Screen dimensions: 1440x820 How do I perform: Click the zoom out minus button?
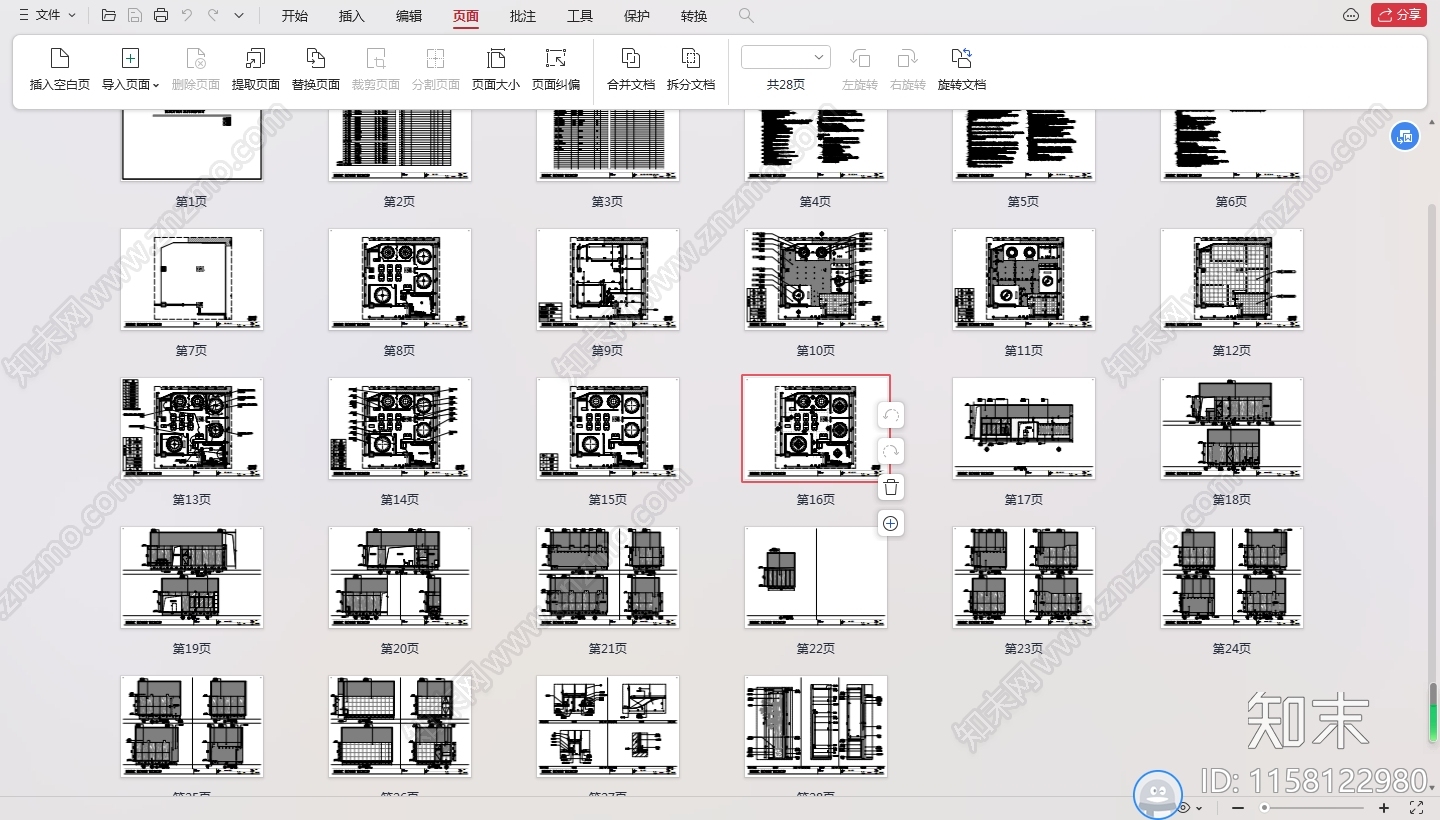1238,807
